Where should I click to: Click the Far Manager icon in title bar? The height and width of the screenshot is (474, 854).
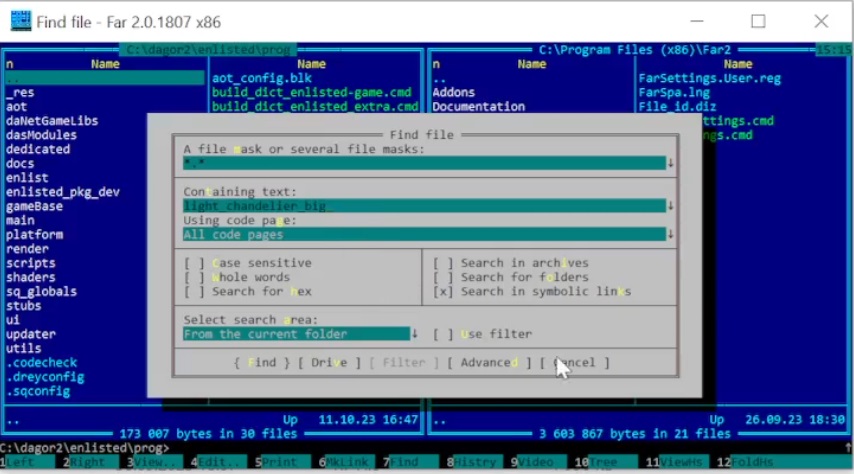[x=20, y=20]
